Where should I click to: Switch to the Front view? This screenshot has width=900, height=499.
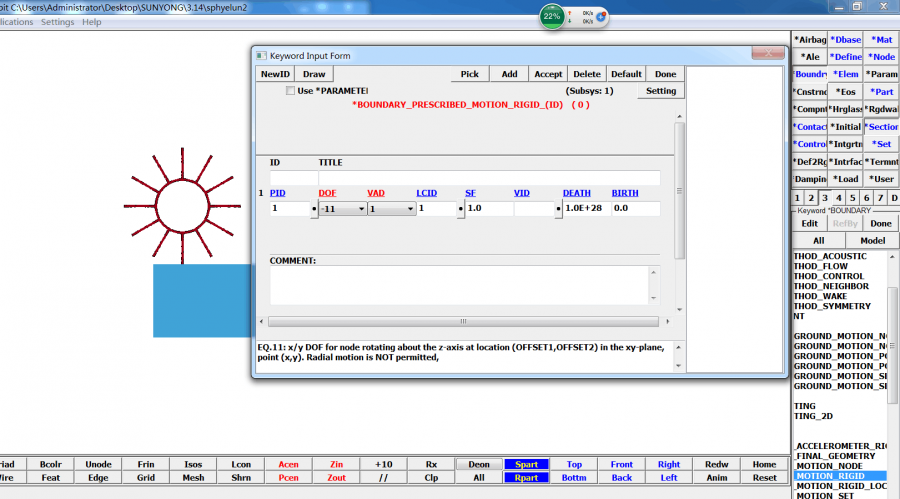click(621, 464)
